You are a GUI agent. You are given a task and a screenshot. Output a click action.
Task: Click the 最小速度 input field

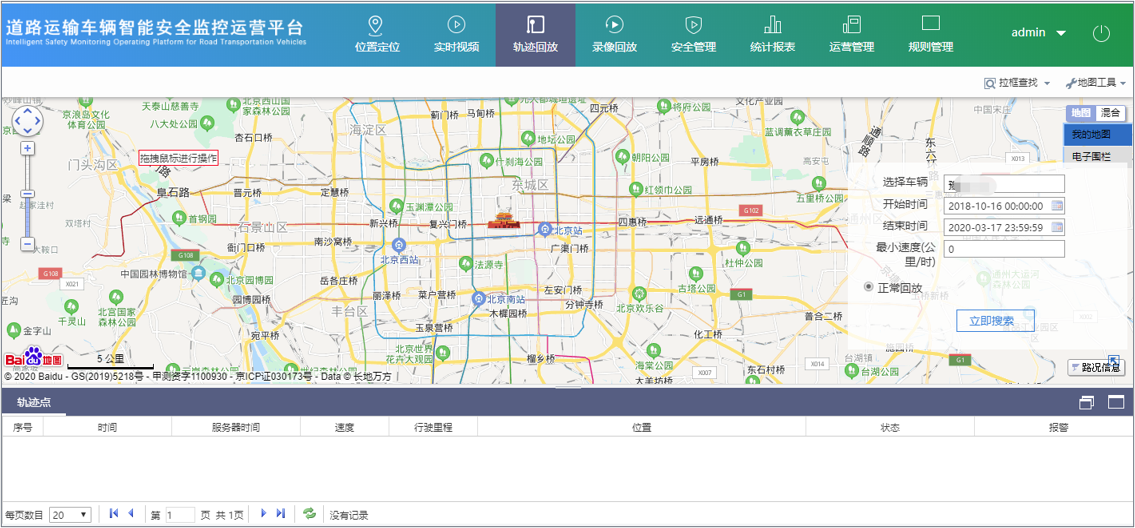(x=1004, y=250)
